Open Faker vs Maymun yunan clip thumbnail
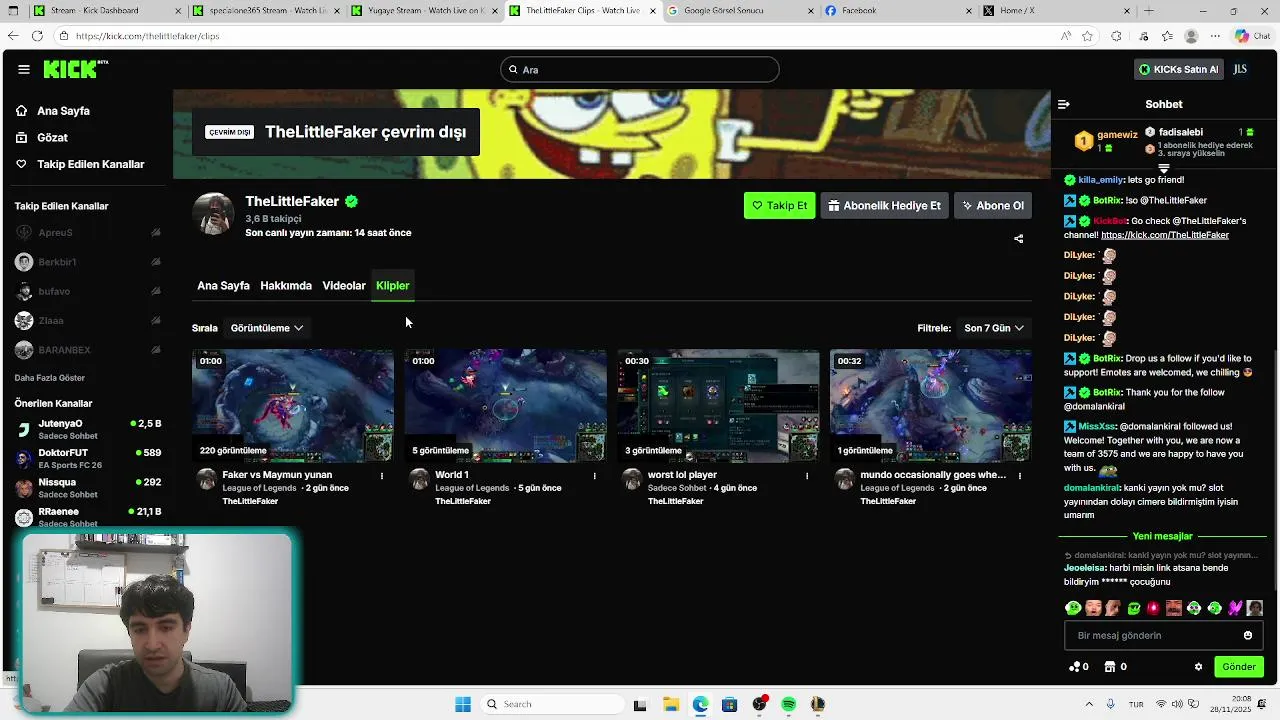The height and width of the screenshot is (720, 1280). [x=293, y=405]
